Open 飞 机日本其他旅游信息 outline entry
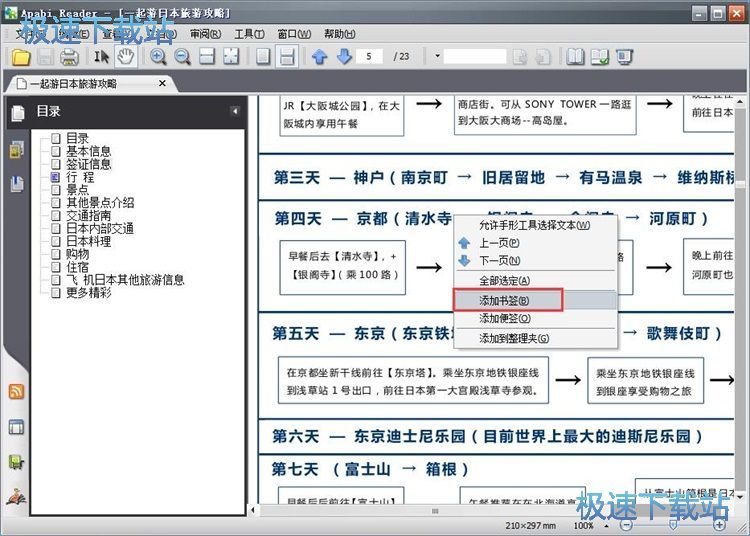The width and height of the screenshot is (750, 536). 125,280
